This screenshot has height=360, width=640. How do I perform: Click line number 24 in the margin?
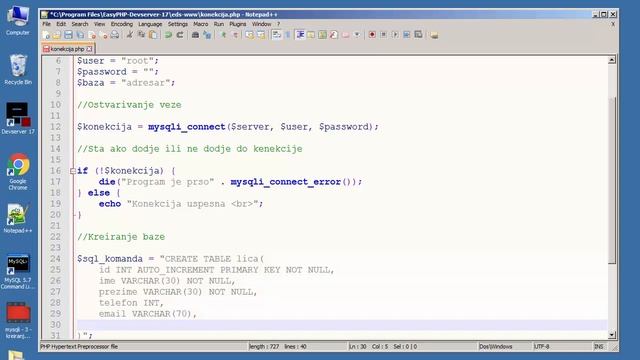[56, 259]
